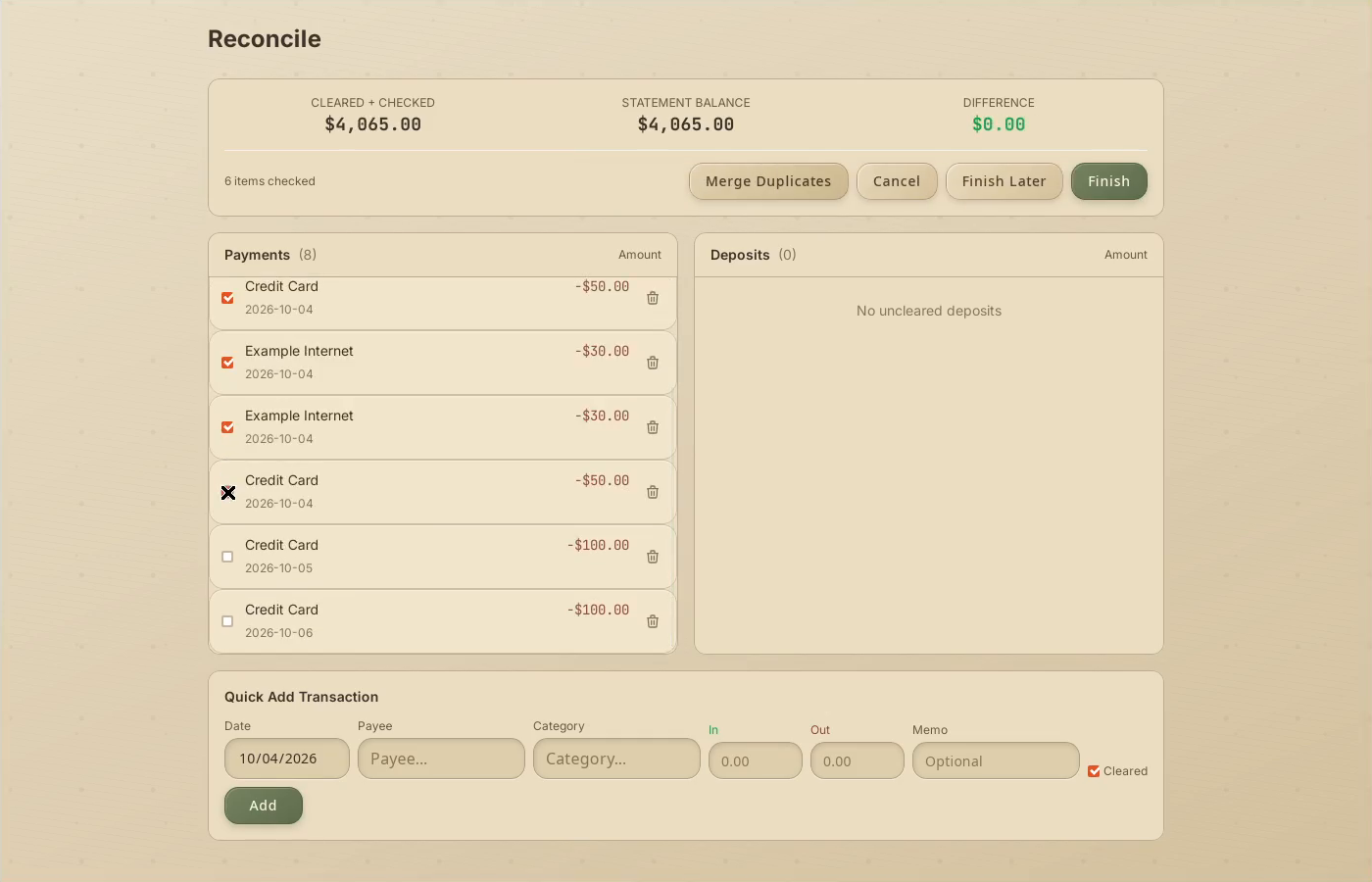The image size is (1372, 882).
Task: Add the quick transaction
Action: 264,806
